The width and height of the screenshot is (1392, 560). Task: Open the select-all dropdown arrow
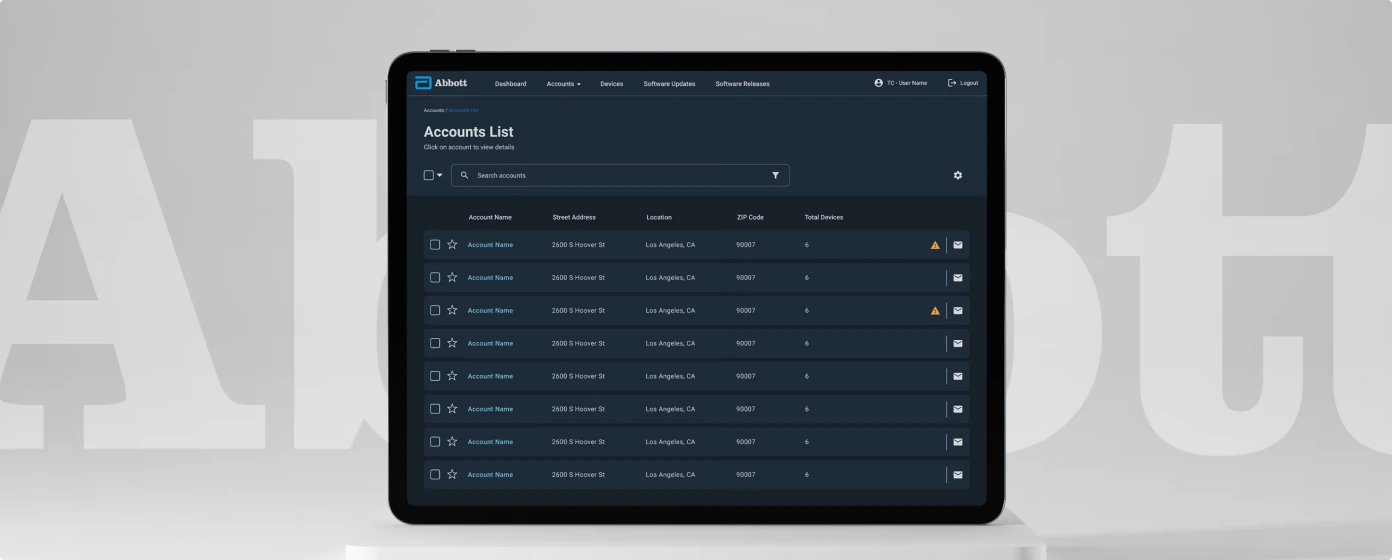(x=440, y=175)
